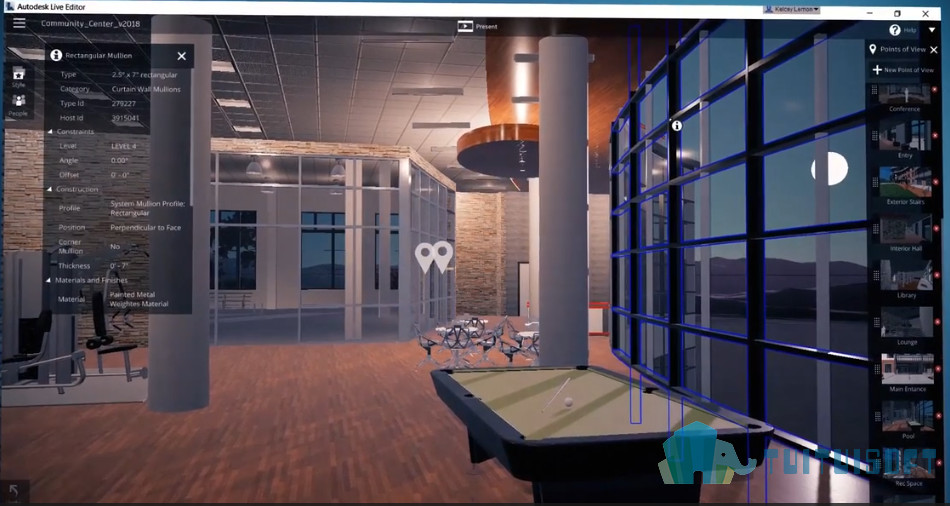
Task: Open the People panel
Action: [18, 105]
